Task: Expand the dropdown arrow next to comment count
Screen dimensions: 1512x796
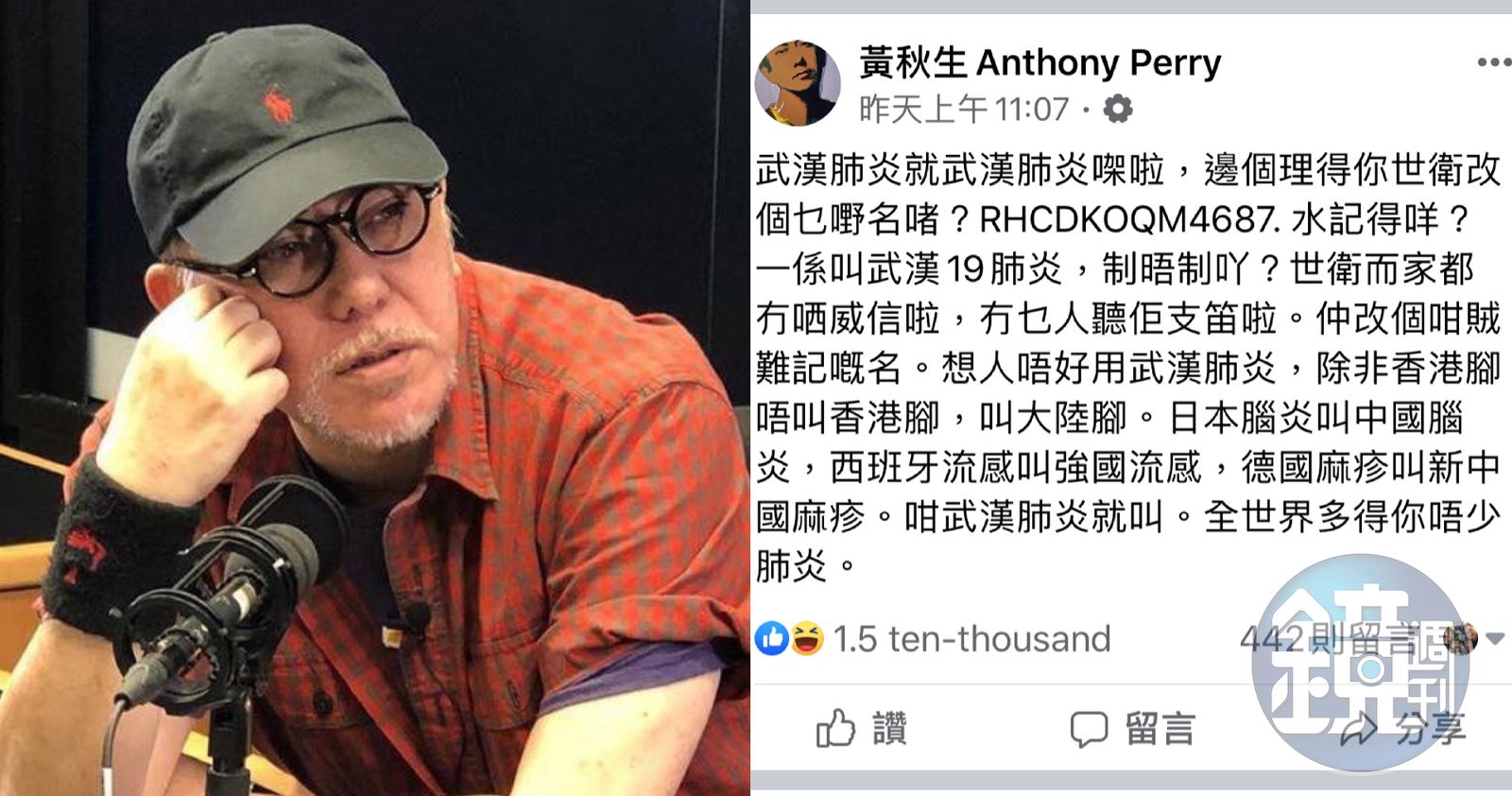Action: pos(1495,639)
